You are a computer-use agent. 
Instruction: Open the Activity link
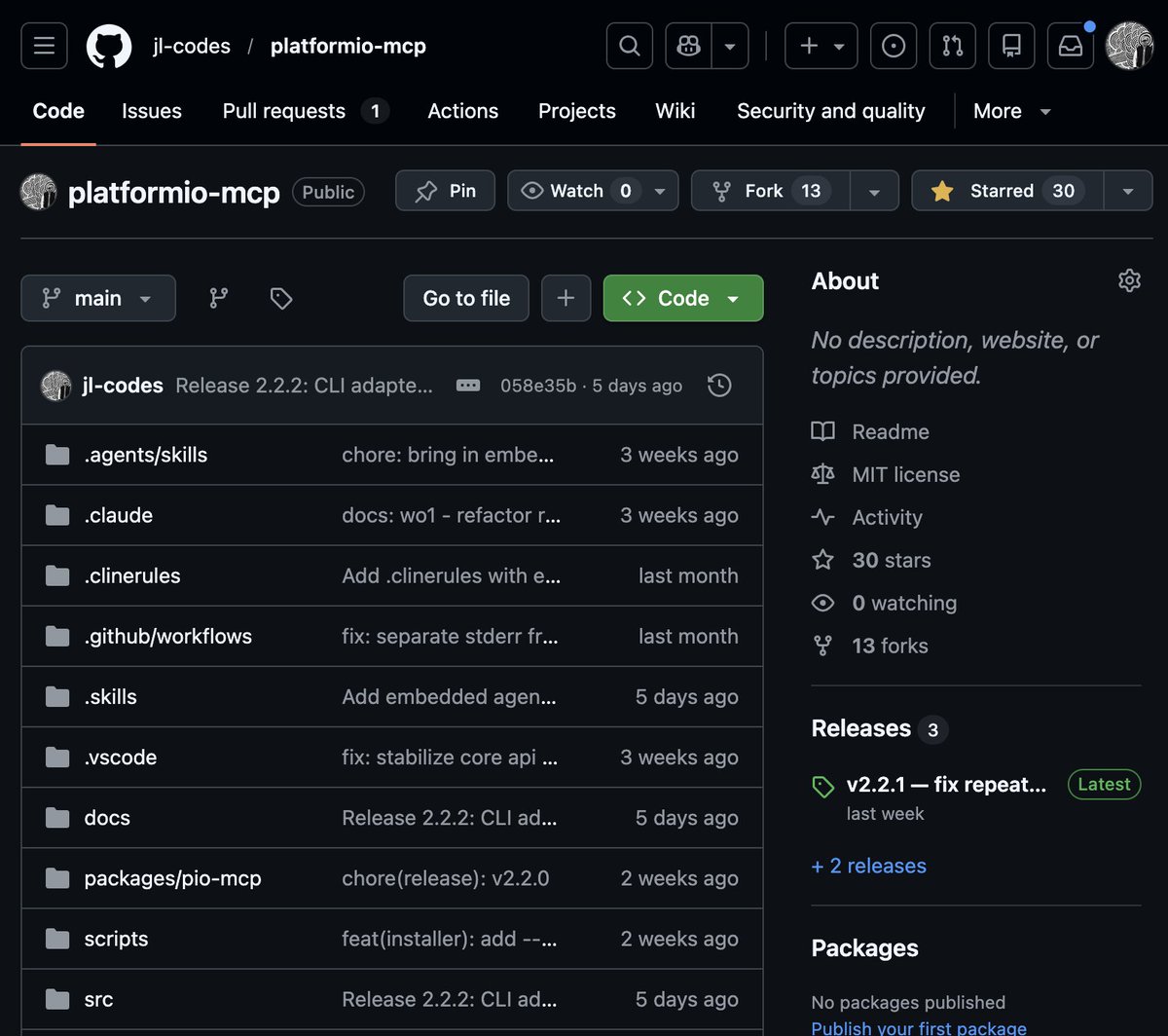(866, 517)
